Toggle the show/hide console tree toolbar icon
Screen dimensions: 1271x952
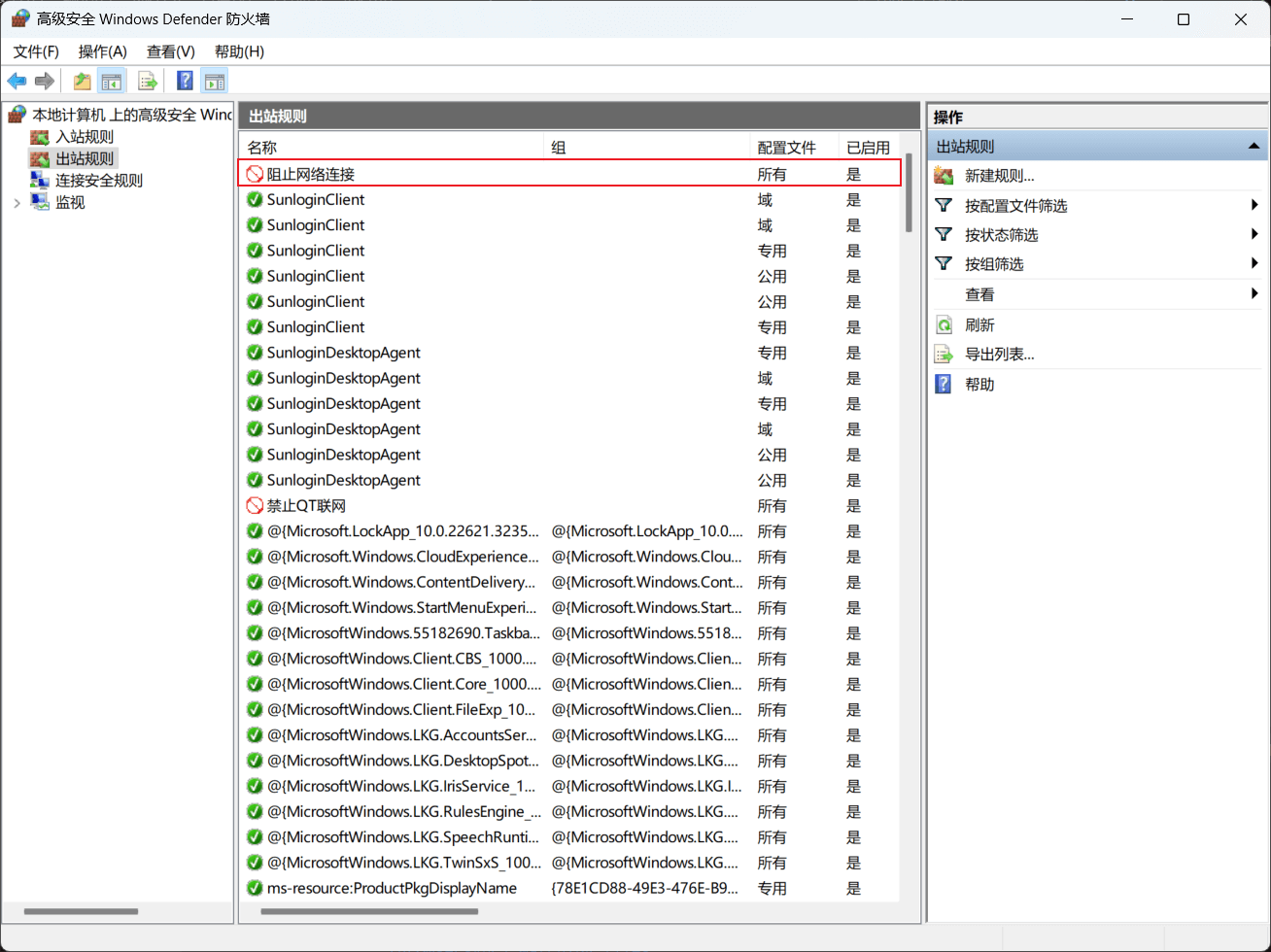[113, 82]
